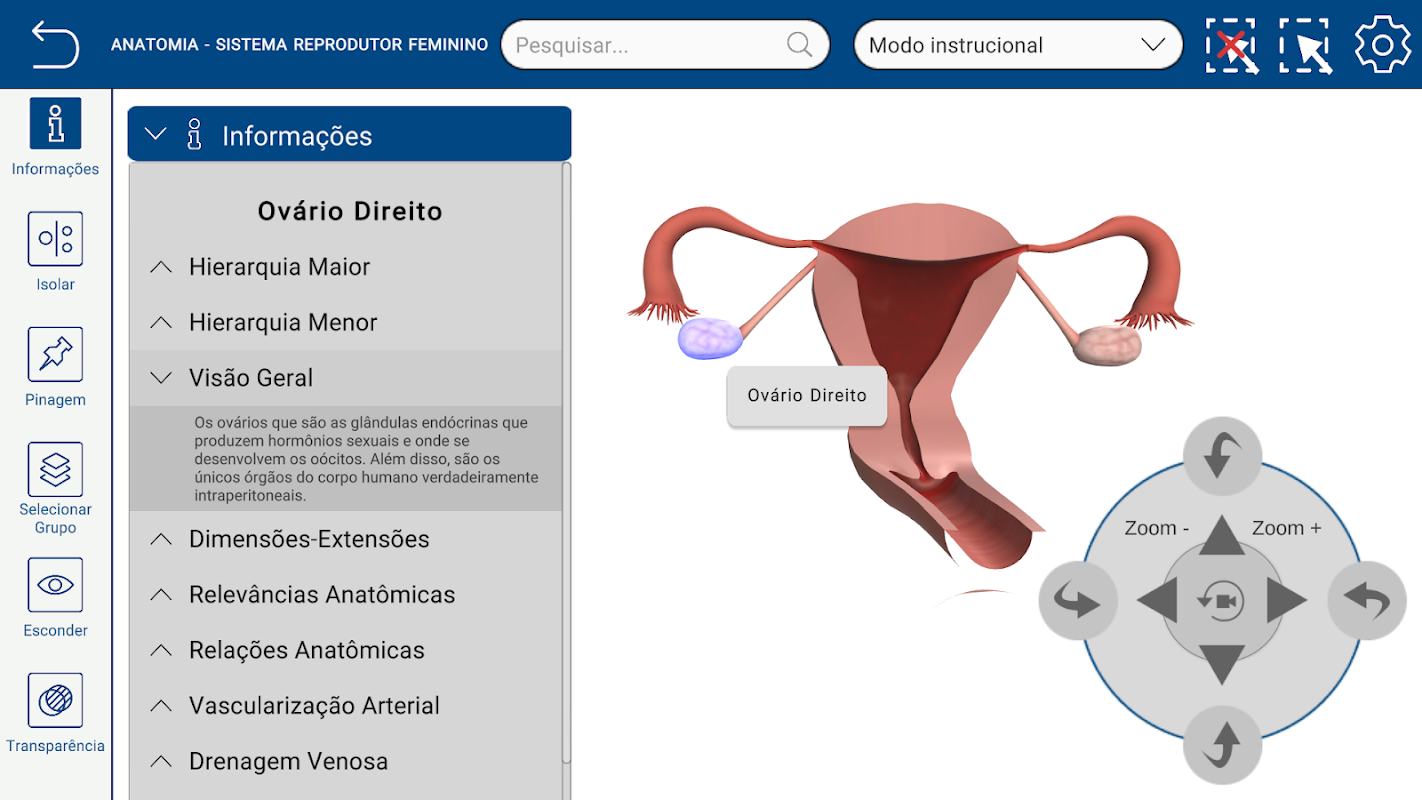Open the settings gear

pyautogui.click(x=1382, y=45)
